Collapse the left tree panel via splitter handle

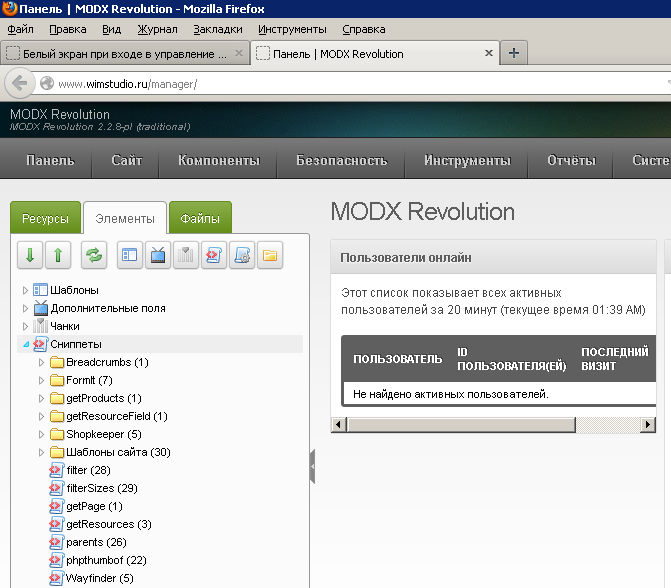click(x=312, y=466)
